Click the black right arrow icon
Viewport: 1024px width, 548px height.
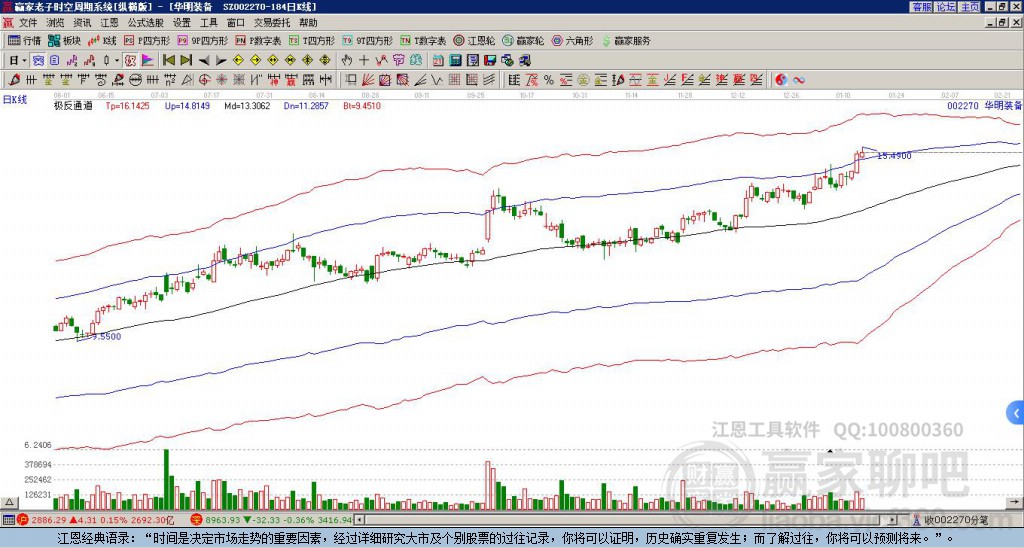click(x=221, y=61)
